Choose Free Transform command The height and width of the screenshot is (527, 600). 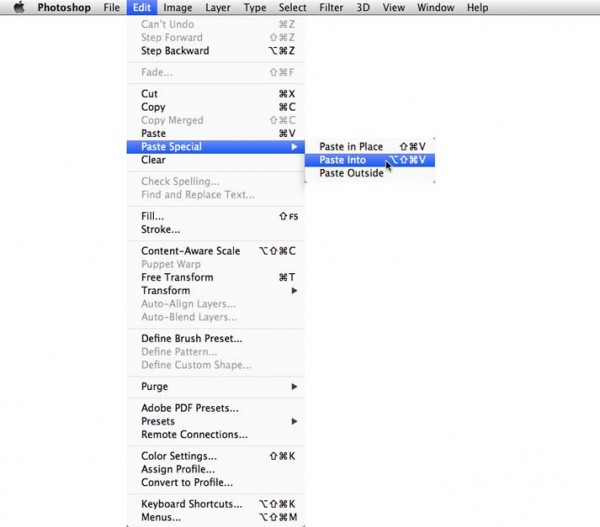(x=177, y=277)
